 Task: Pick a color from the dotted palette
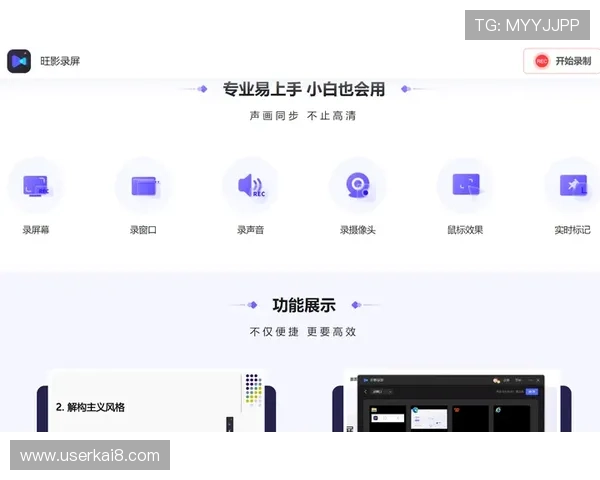[253, 389]
